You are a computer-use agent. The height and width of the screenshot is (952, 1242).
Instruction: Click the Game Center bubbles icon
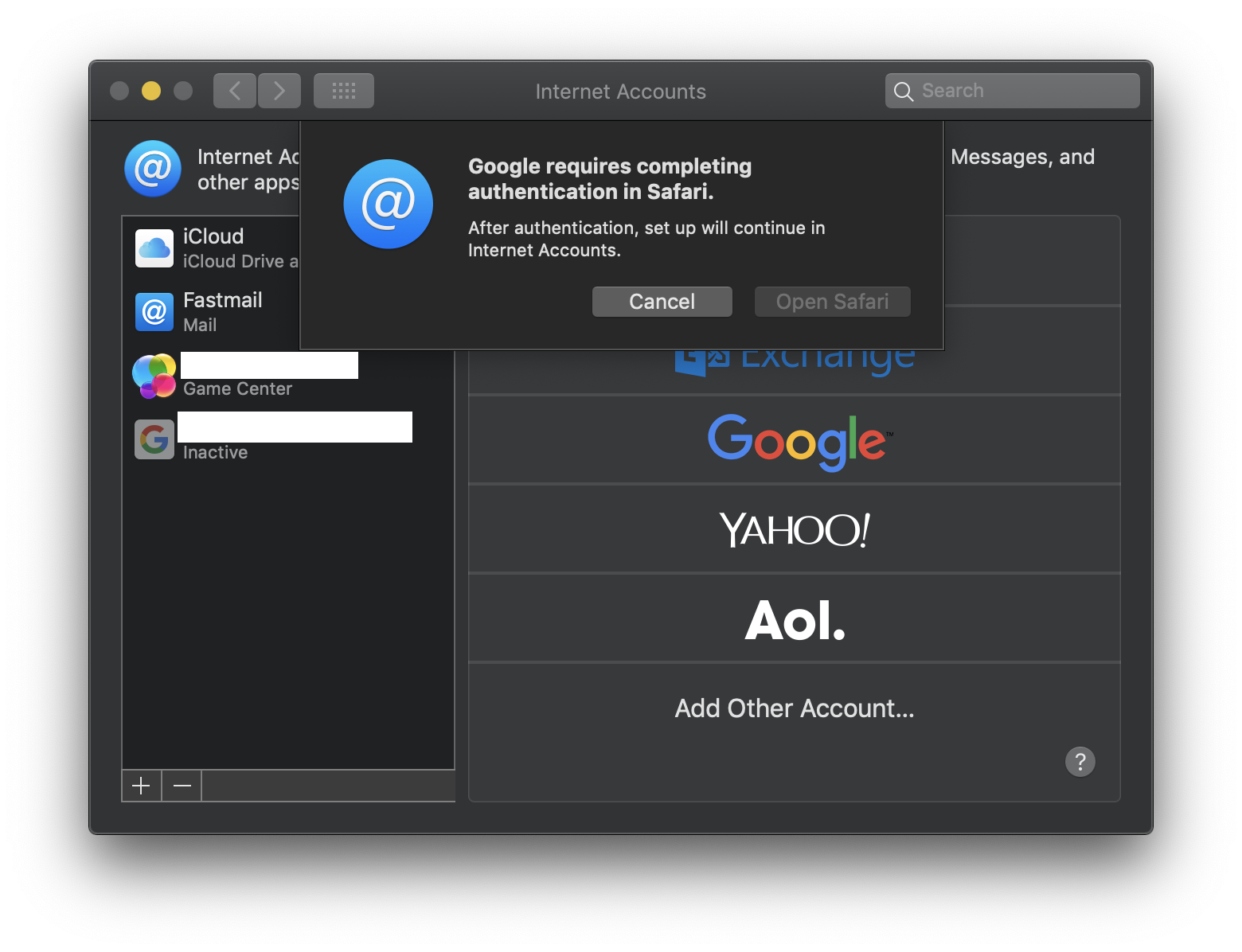(154, 376)
